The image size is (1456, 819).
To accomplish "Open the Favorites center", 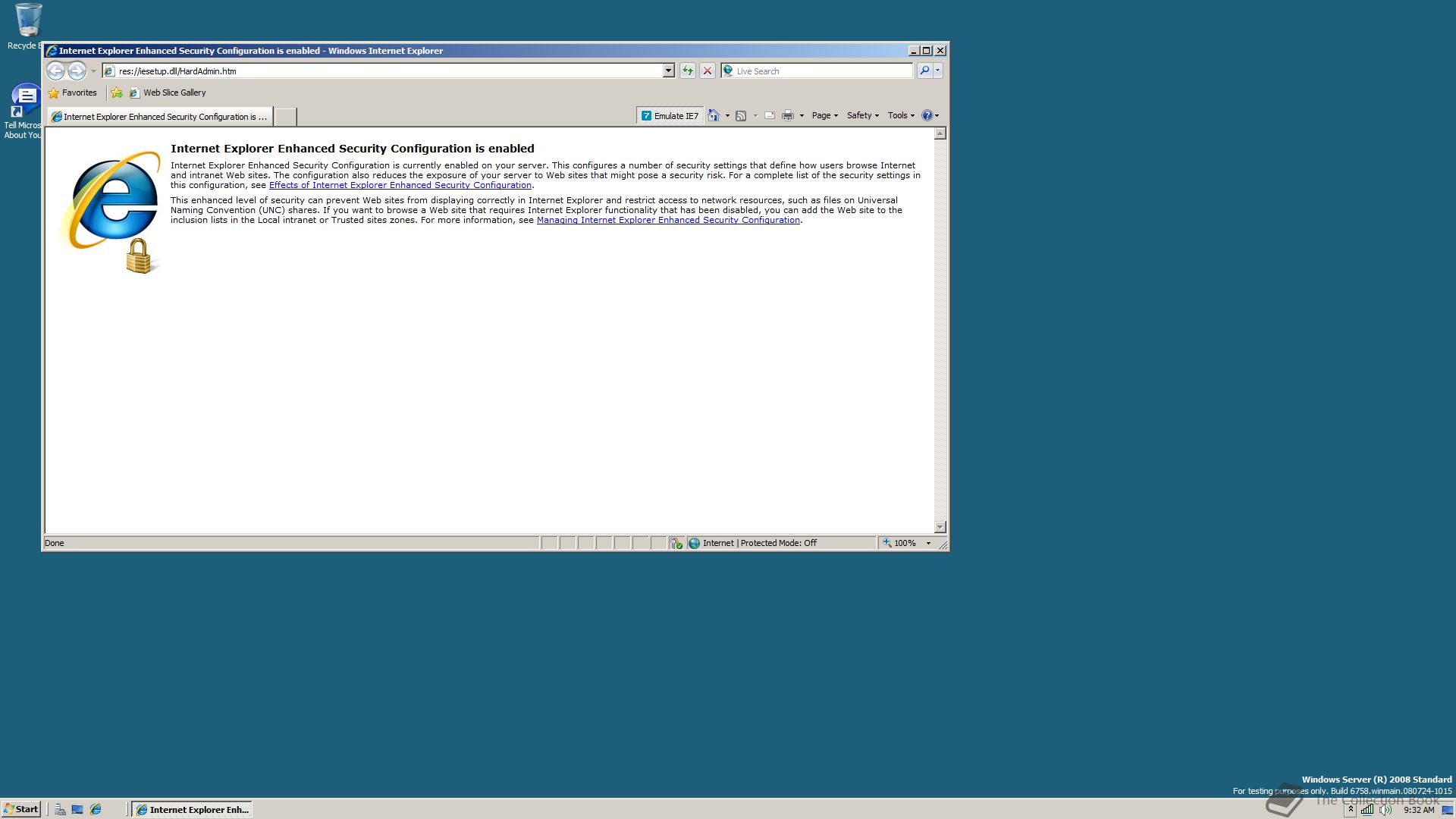I will (x=73, y=93).
